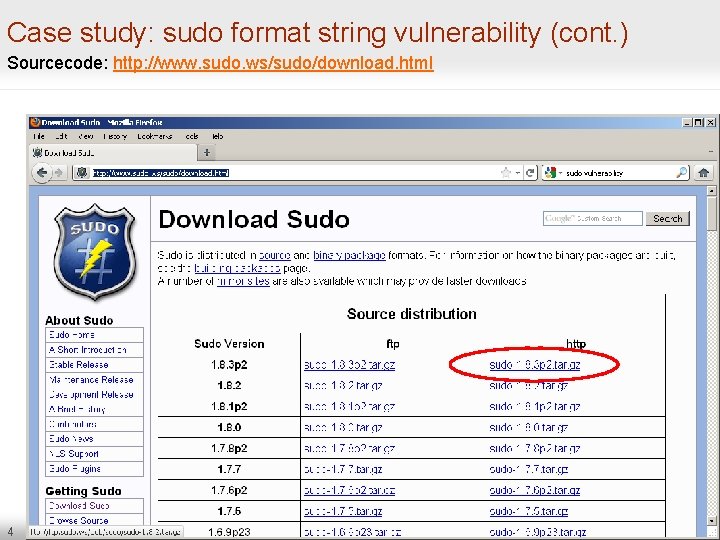Open the source link in the intro text
Screen dimensions: 720x540
point(275,255)
